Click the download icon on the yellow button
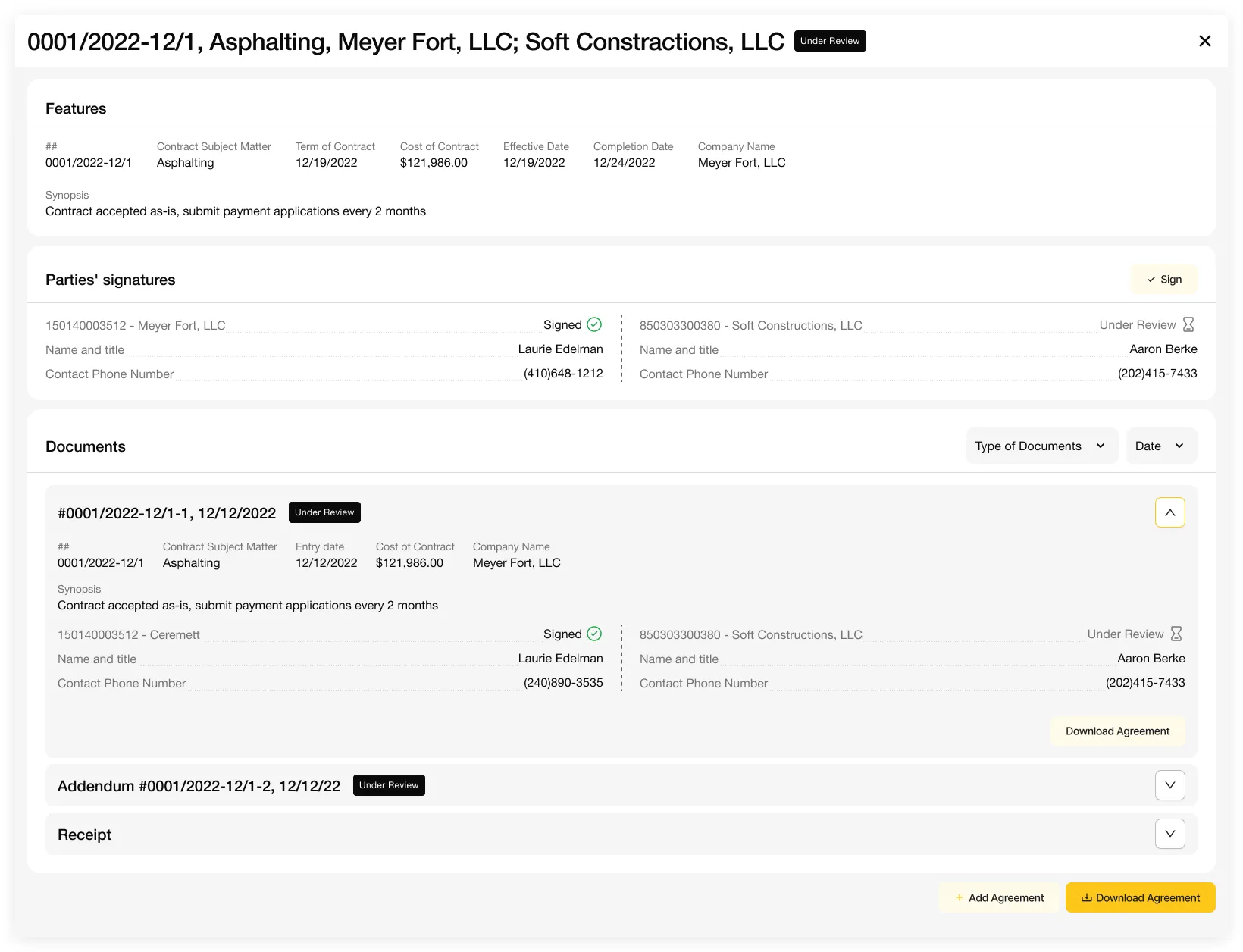 [x=1086, y=897]
